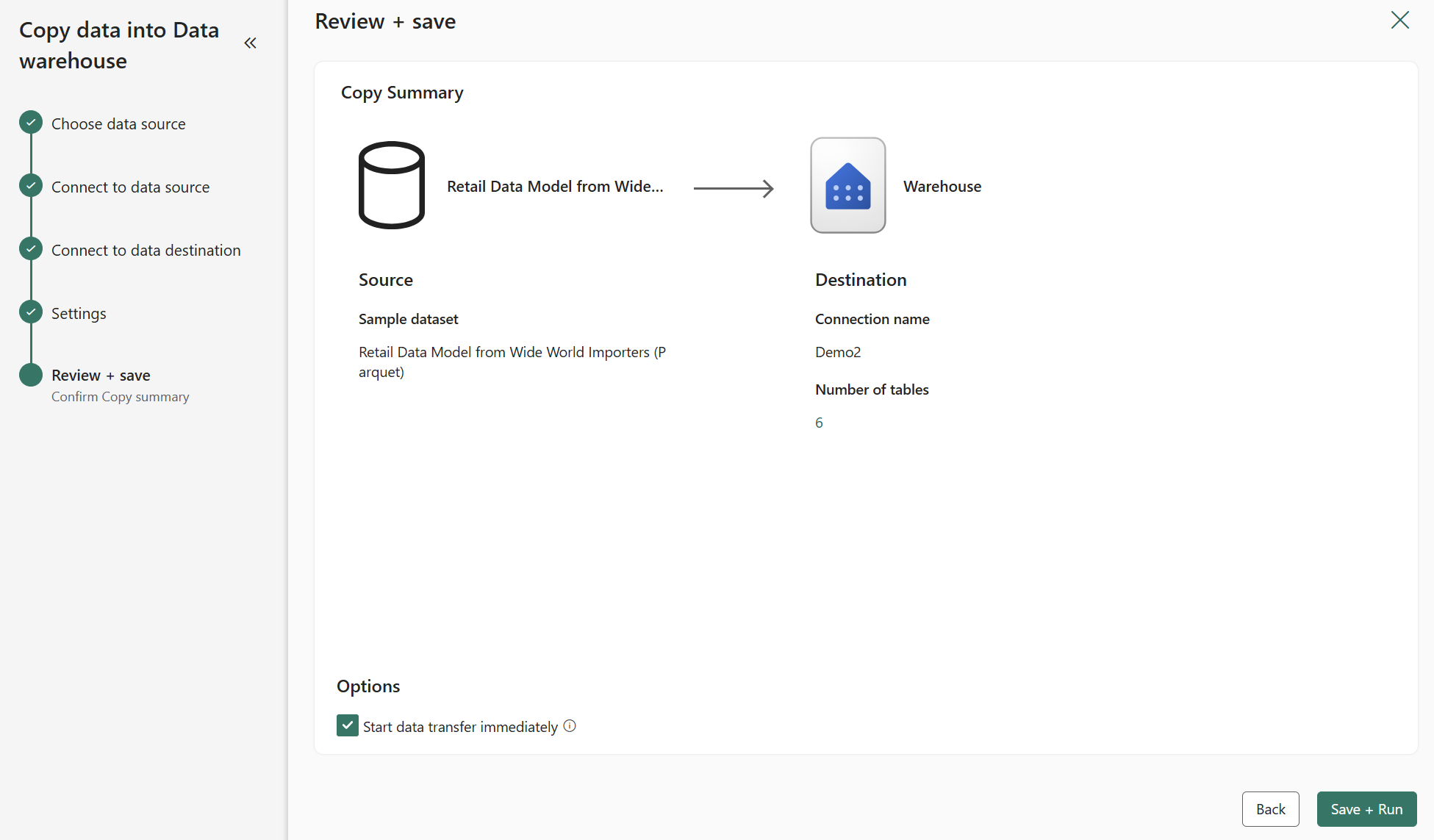Click the Back button

pos(1270,808)
